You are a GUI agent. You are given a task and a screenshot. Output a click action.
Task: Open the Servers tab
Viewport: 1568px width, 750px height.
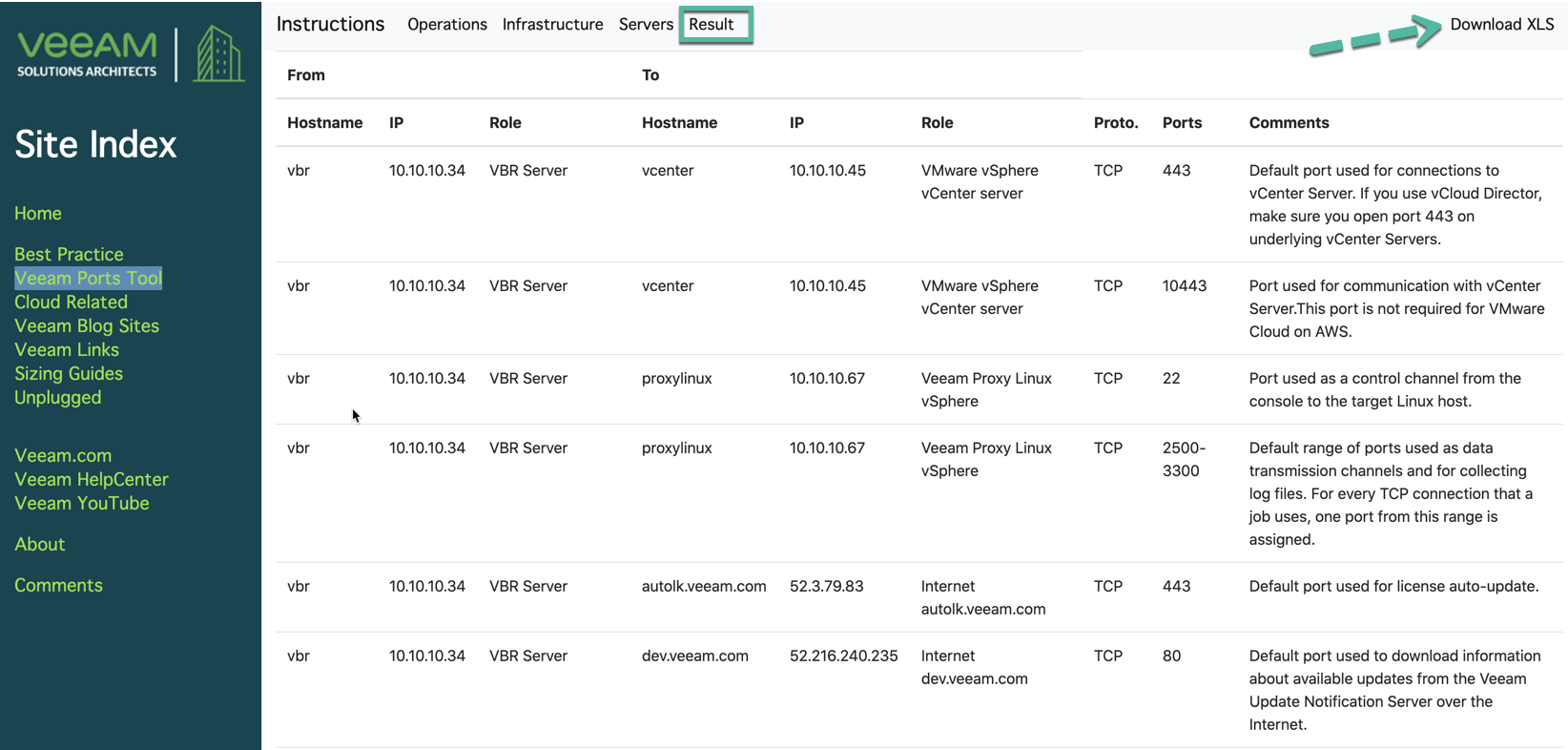(646, 24)
